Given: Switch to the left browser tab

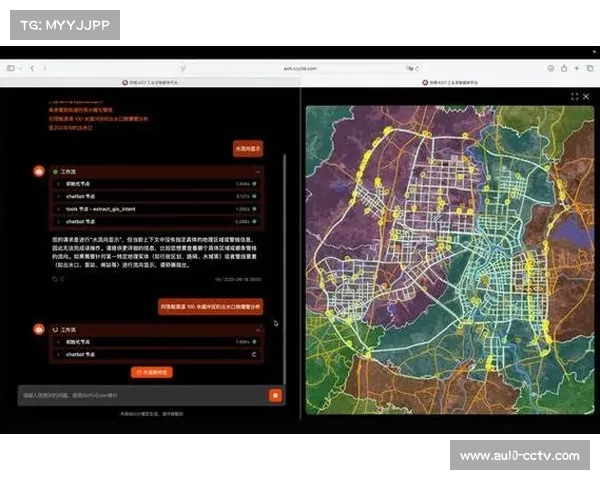Looking at the screenshot, I should pos(150,82).
